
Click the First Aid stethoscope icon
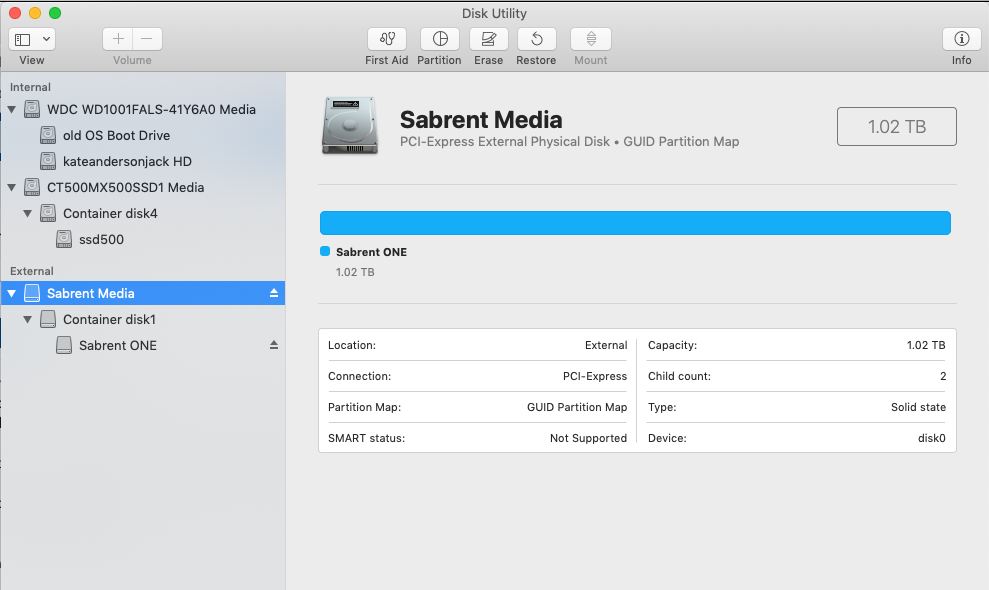pyautogui.click(x=387, y=39)
